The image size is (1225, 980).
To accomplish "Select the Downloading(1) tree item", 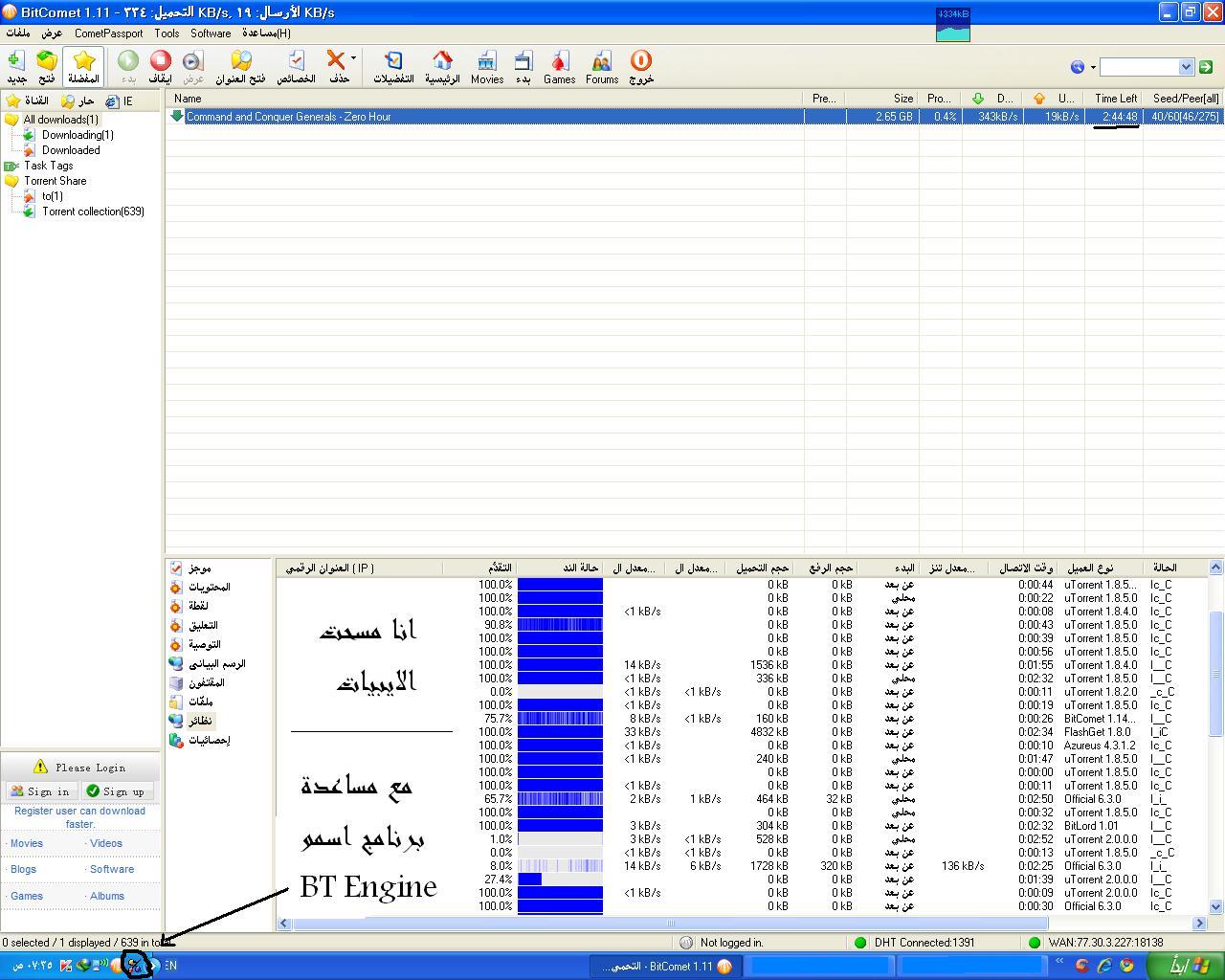I will point(78,135).
